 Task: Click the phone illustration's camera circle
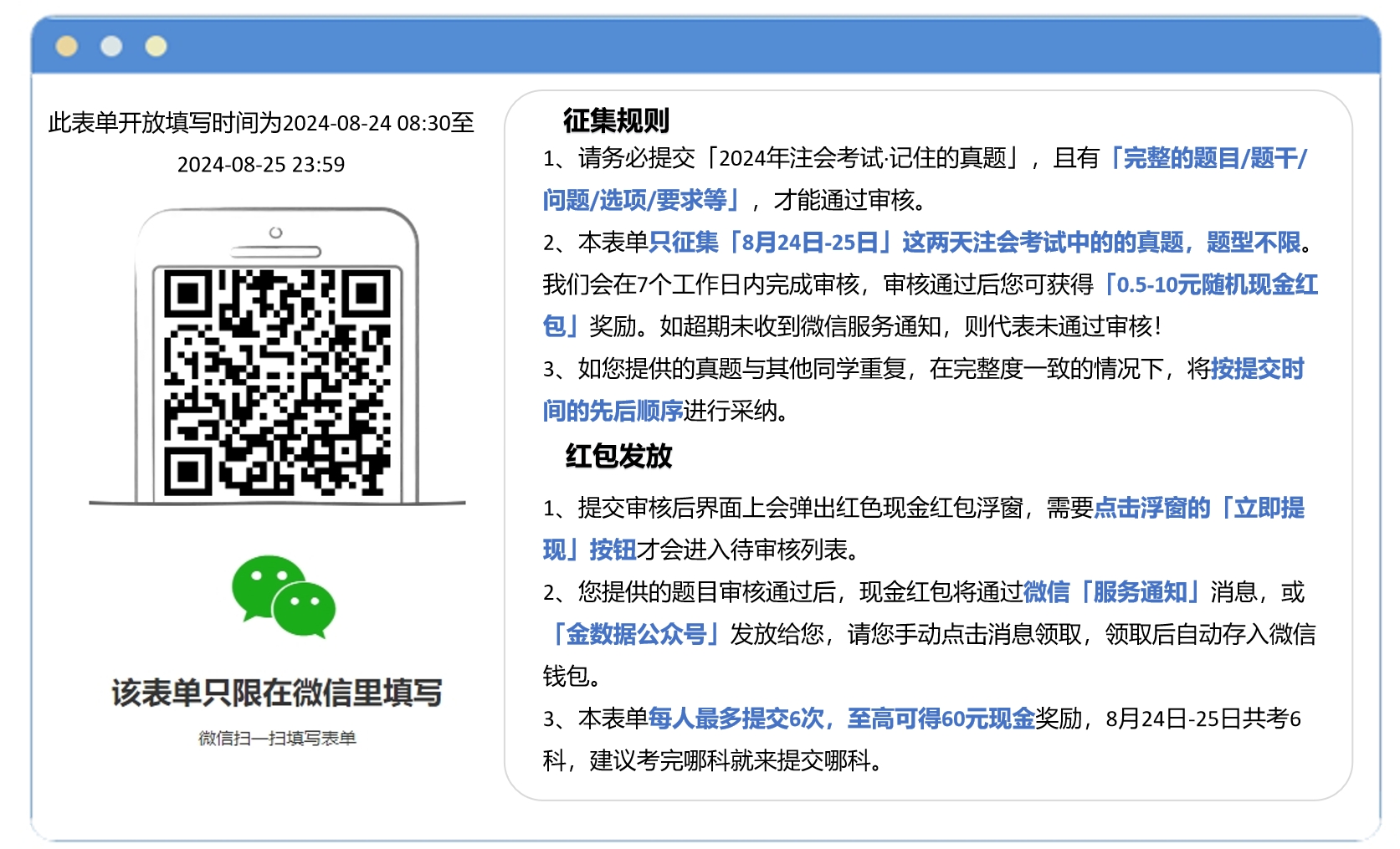point(275,233)
